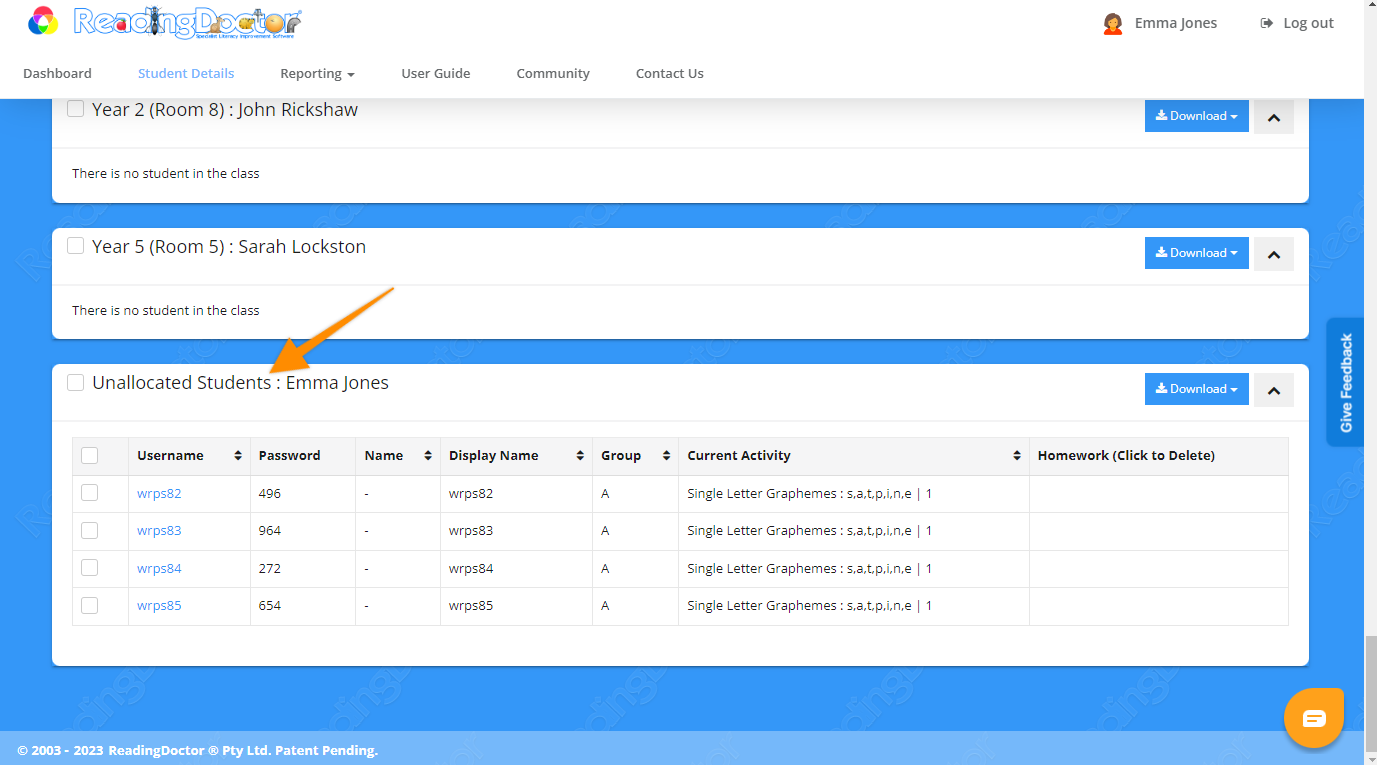1377x765 pixels.
Task: Sort by Display Name column arrows
Action: (x=580, y=456)
